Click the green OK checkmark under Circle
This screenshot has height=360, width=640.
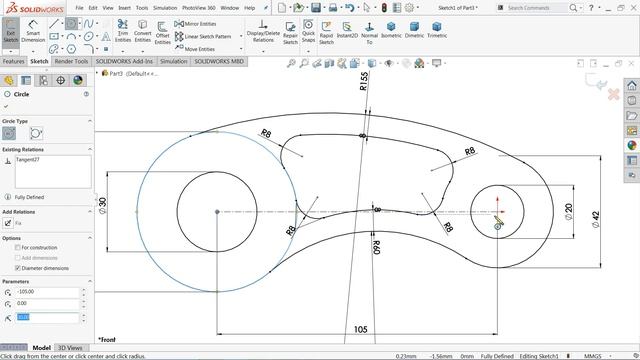click(x=6, y=107)
